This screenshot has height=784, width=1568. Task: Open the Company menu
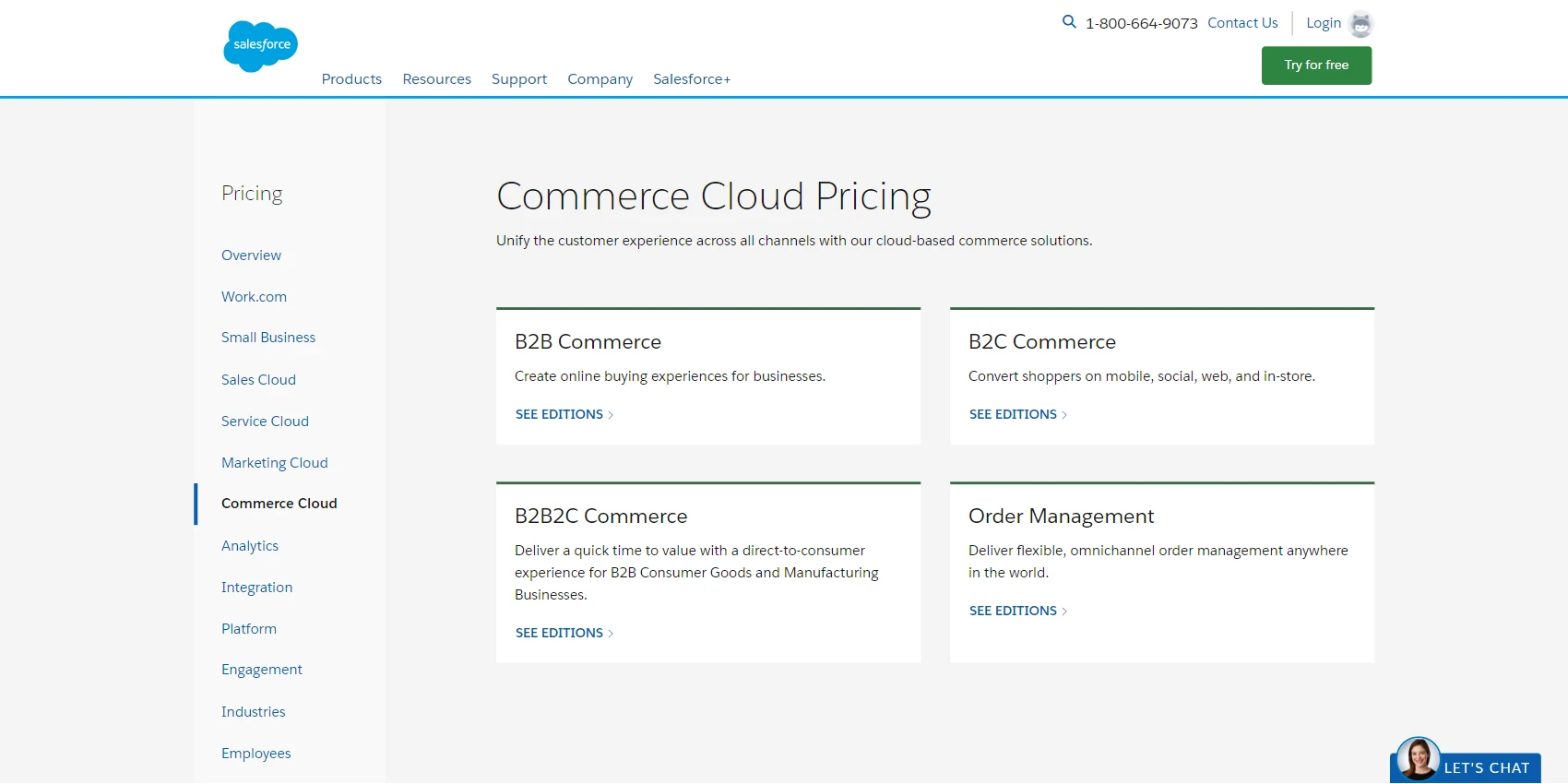click(600, 79)
